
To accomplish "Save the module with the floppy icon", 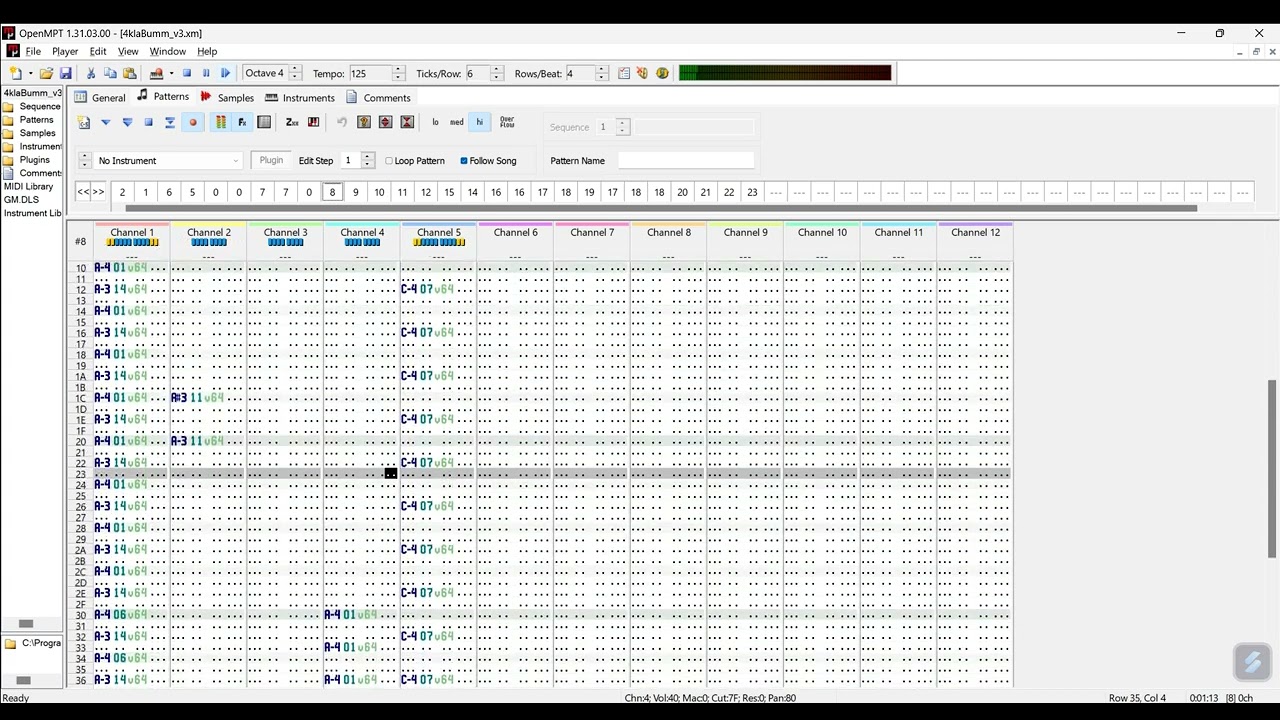I will tap(66, 73).
